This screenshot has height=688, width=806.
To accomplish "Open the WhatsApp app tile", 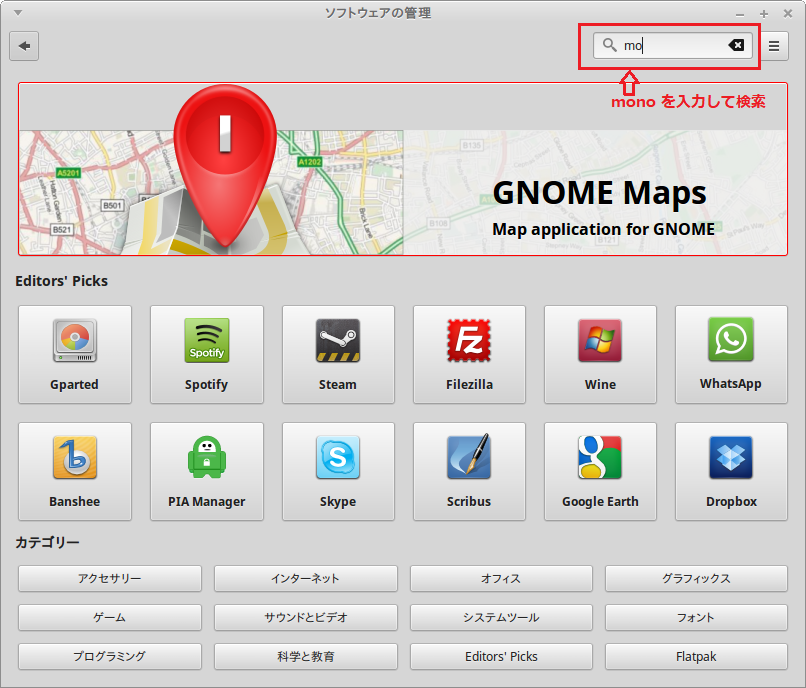I will [731, 354].
